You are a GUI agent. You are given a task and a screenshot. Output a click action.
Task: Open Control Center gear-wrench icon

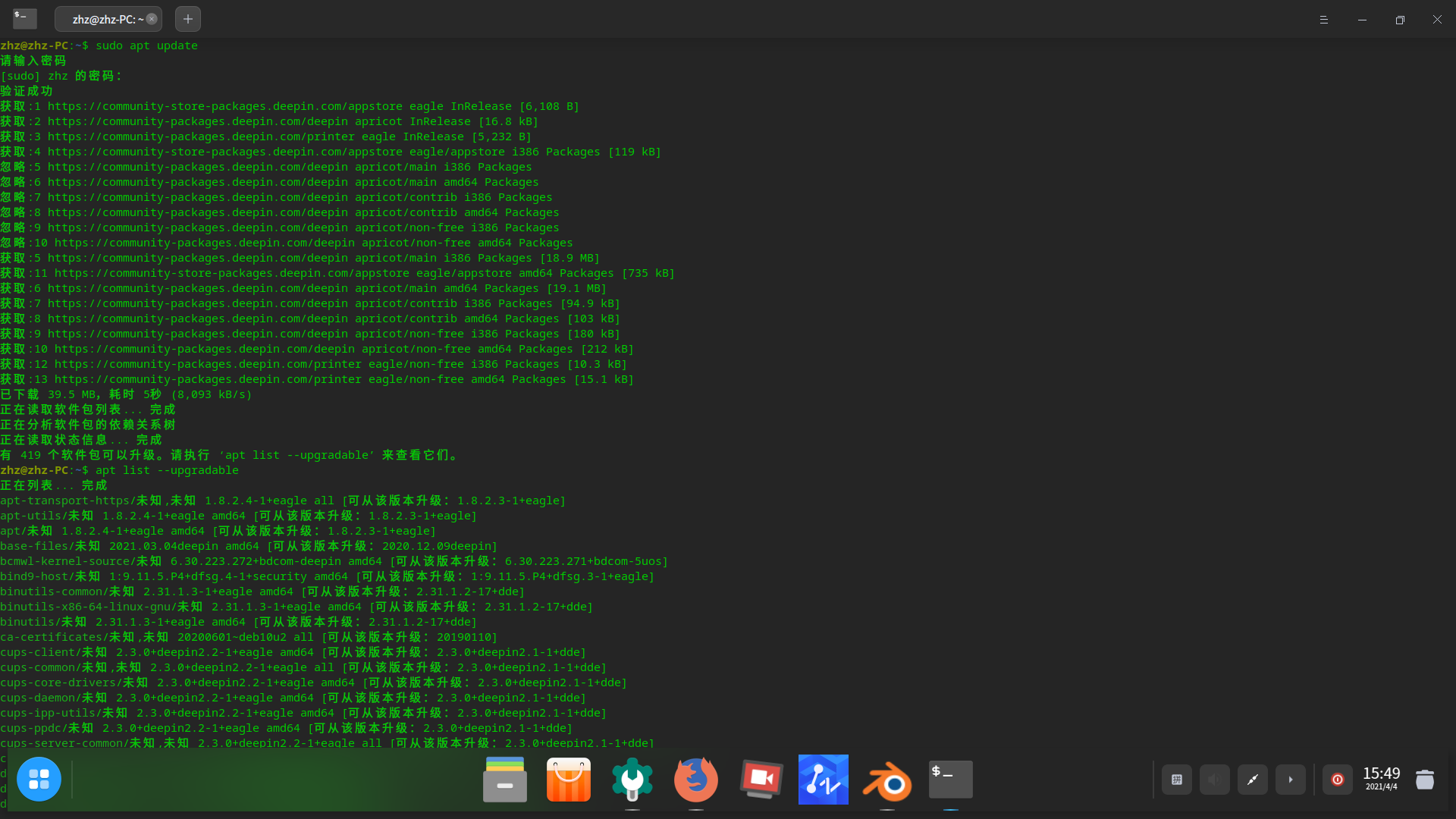pos(632,779)
